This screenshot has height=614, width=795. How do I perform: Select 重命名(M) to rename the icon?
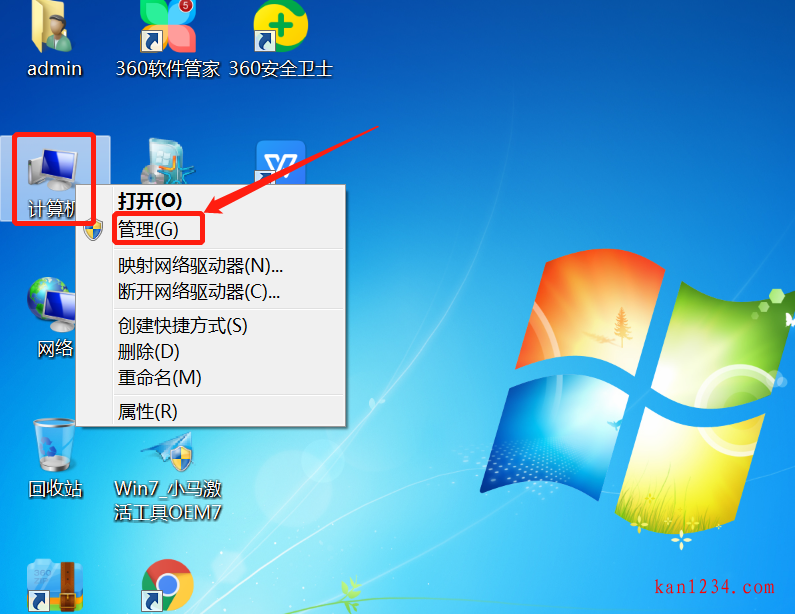pos(159,378)
